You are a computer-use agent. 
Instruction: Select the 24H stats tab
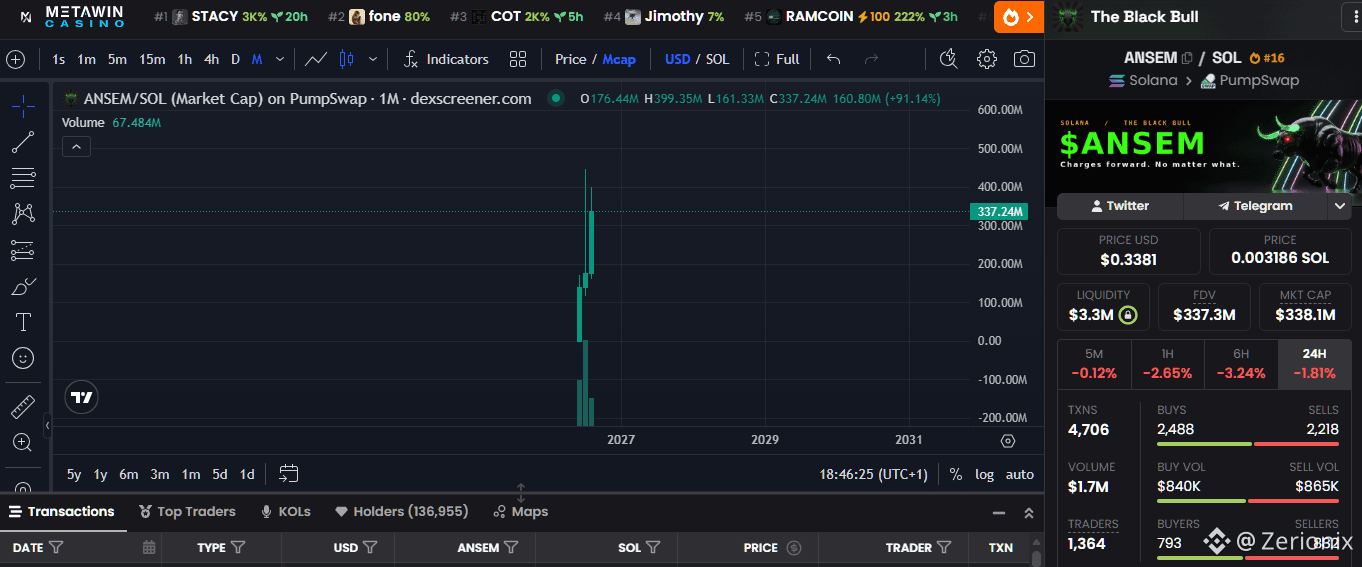coord(1314,363)
